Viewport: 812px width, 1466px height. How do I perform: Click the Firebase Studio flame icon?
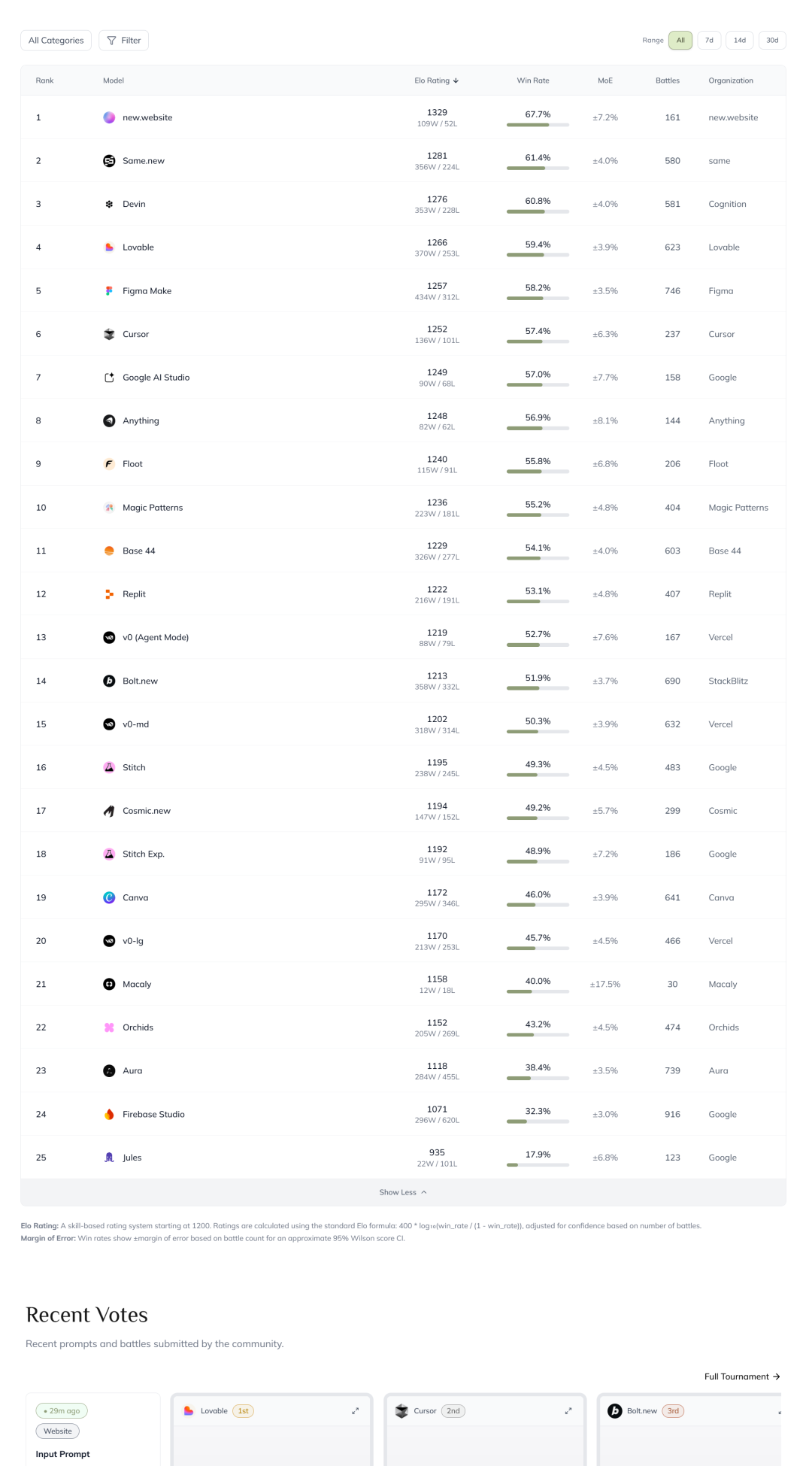pyautogui.click(x=109, y=1114)
